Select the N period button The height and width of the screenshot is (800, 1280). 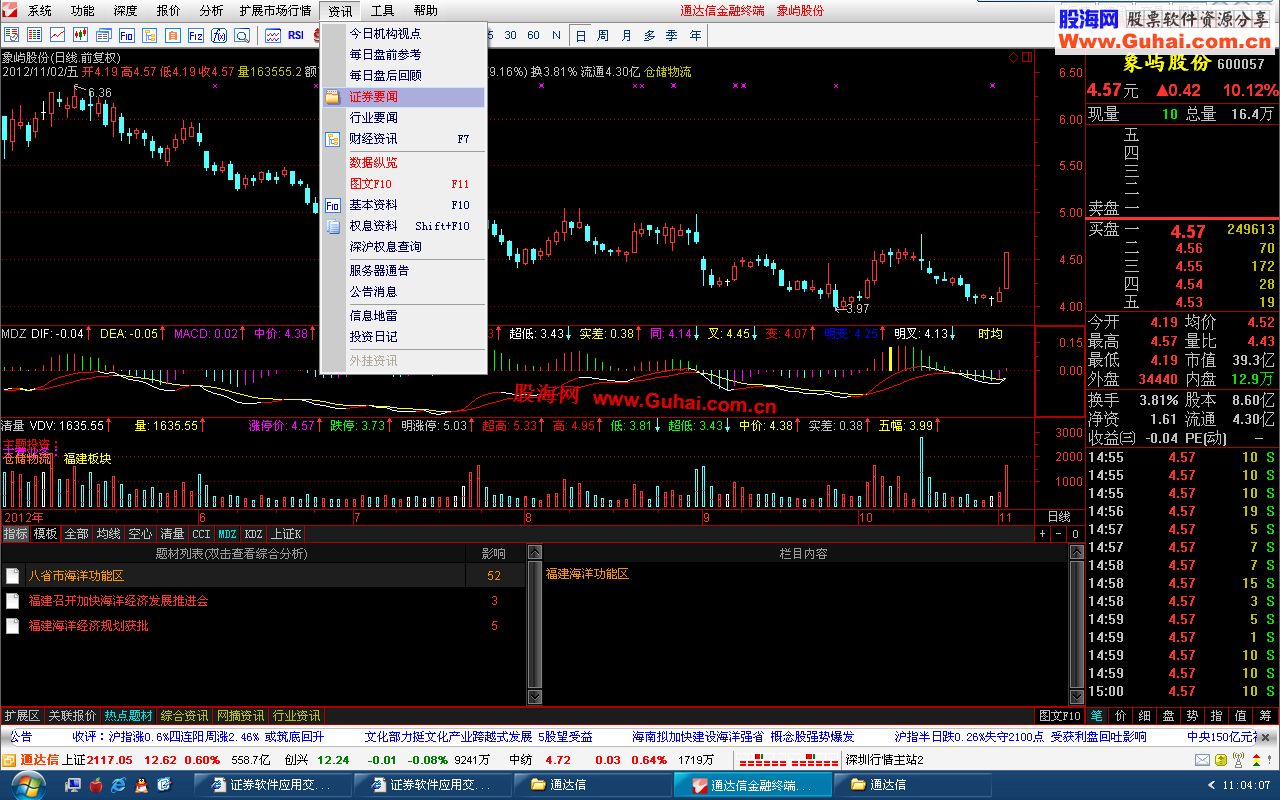coord(556,35)
